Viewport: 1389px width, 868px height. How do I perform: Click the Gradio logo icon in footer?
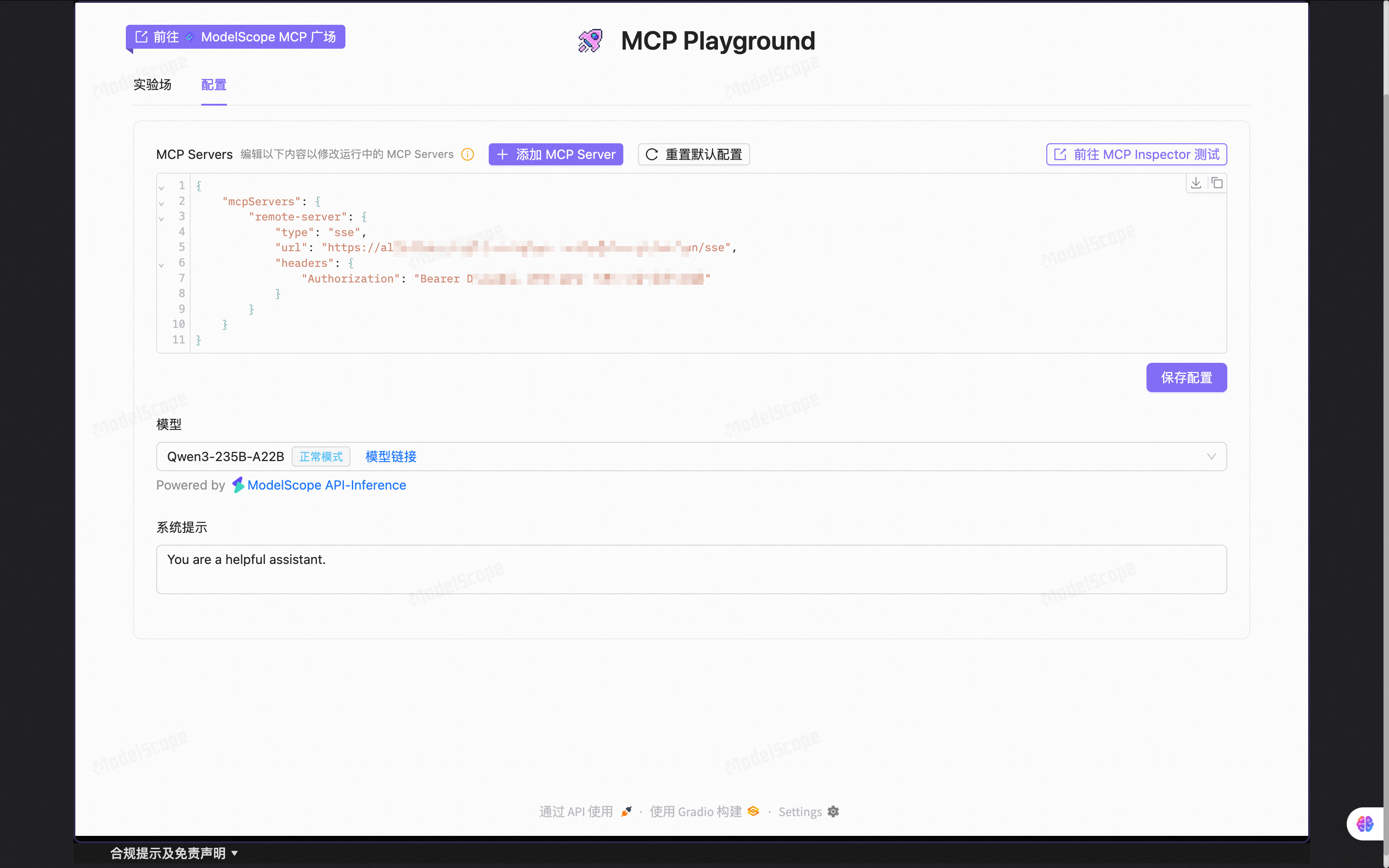[x=754, y=811]
